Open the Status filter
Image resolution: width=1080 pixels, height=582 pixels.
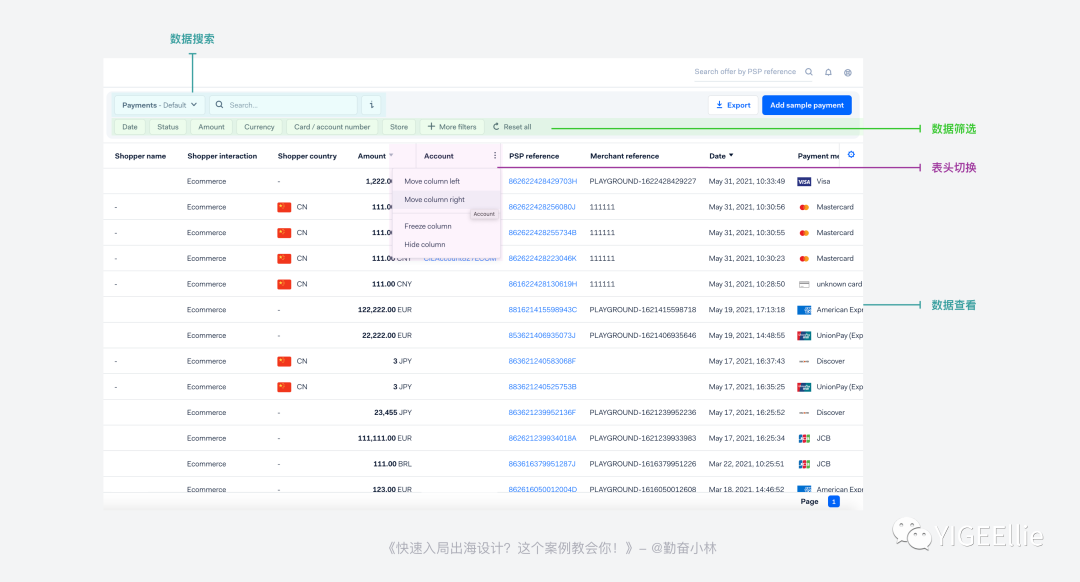point(167,127)
